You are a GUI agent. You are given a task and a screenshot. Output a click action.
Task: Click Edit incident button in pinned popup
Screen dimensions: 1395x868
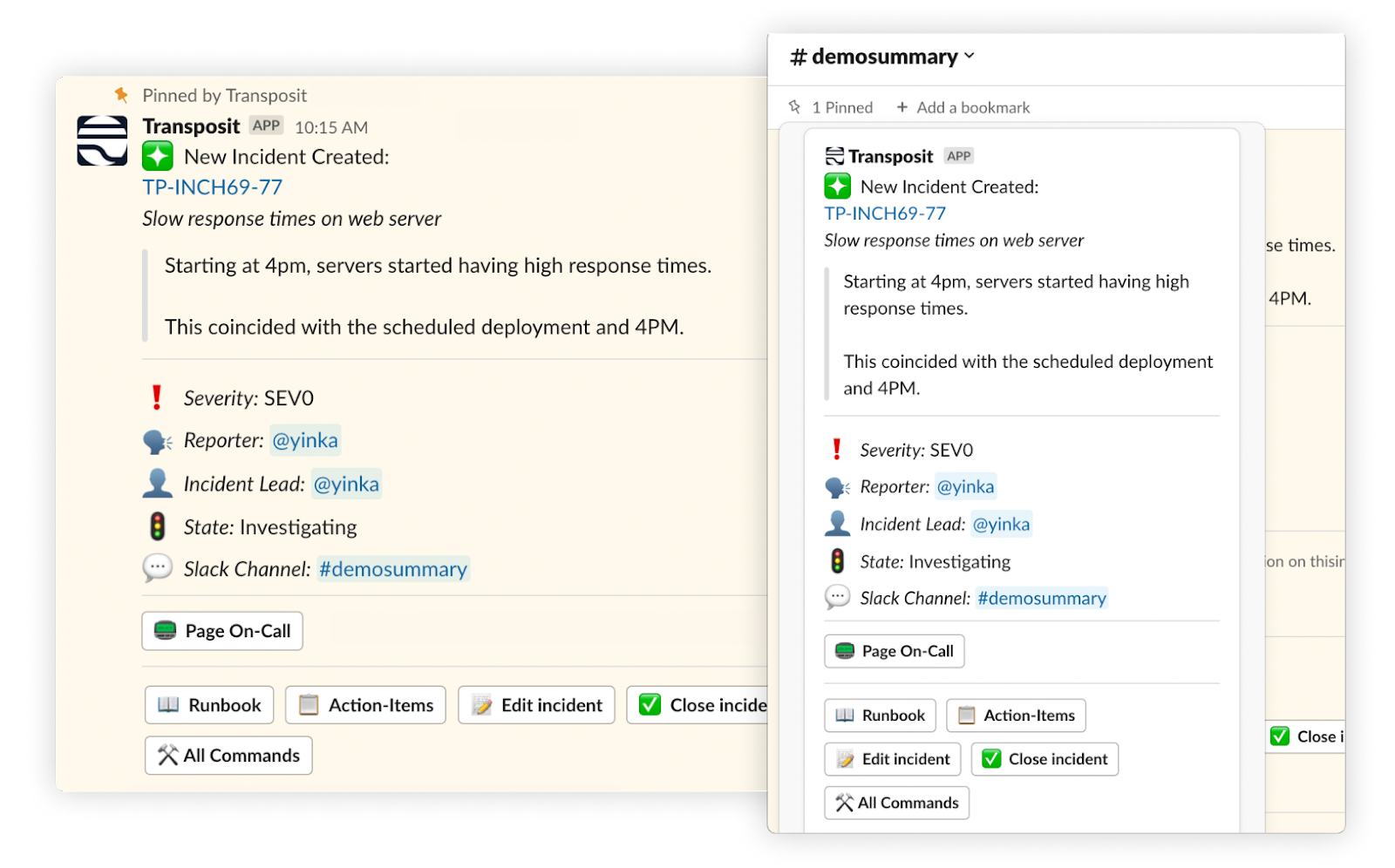893,759
